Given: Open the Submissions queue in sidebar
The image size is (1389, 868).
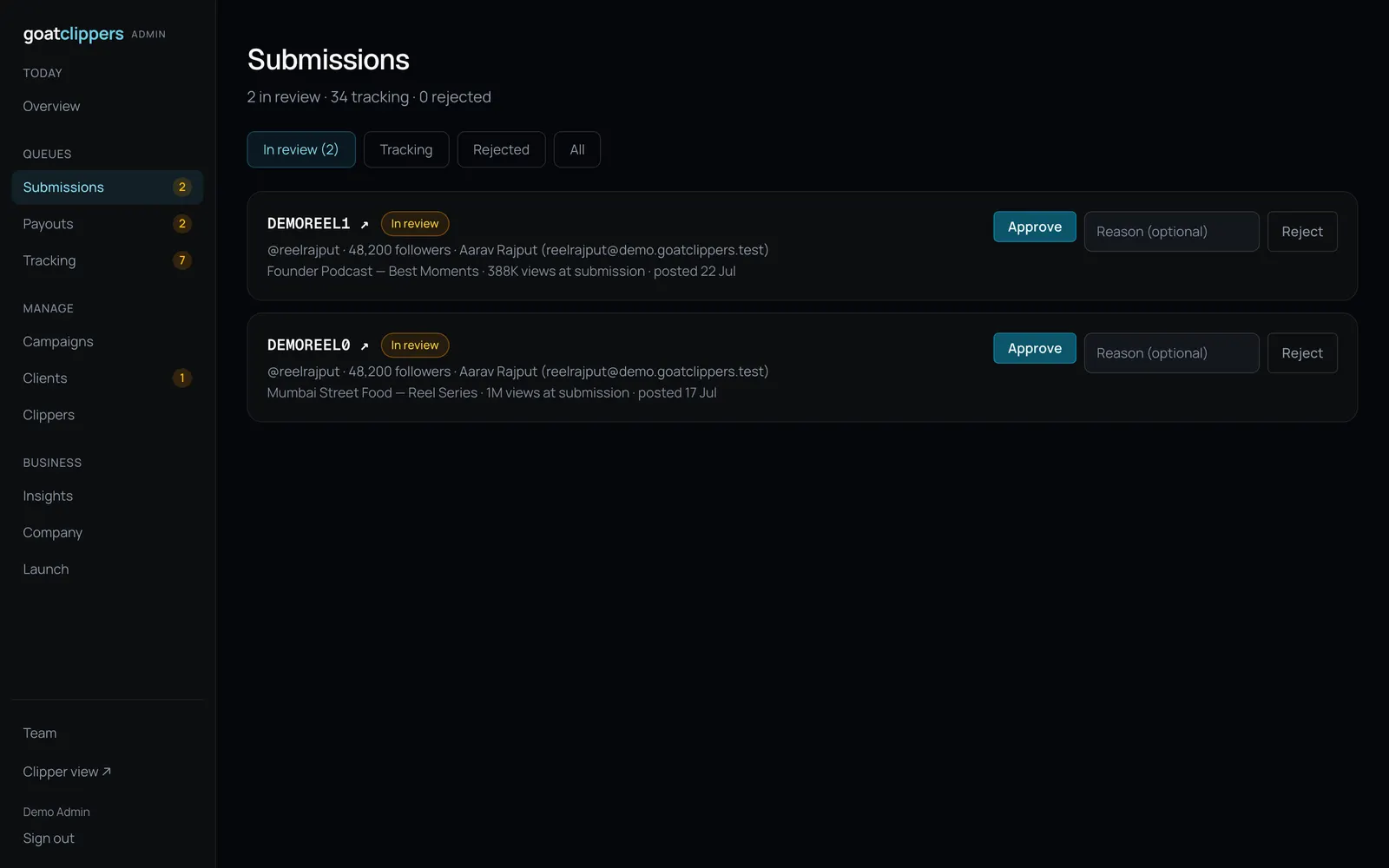Looking at the screenshot, I should (x=108, y=187).
